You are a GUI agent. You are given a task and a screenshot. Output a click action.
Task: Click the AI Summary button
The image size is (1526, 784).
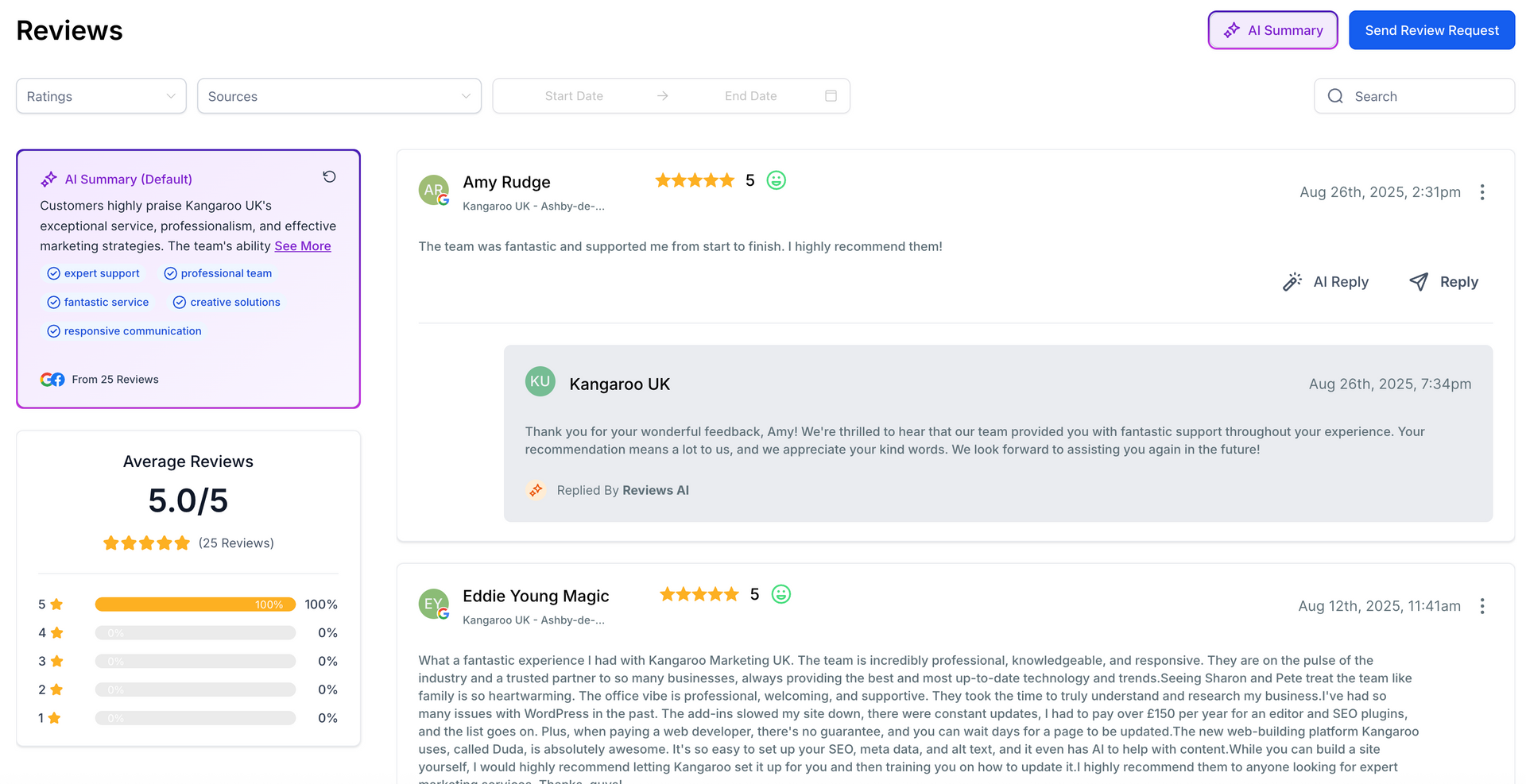point(1273,30)
